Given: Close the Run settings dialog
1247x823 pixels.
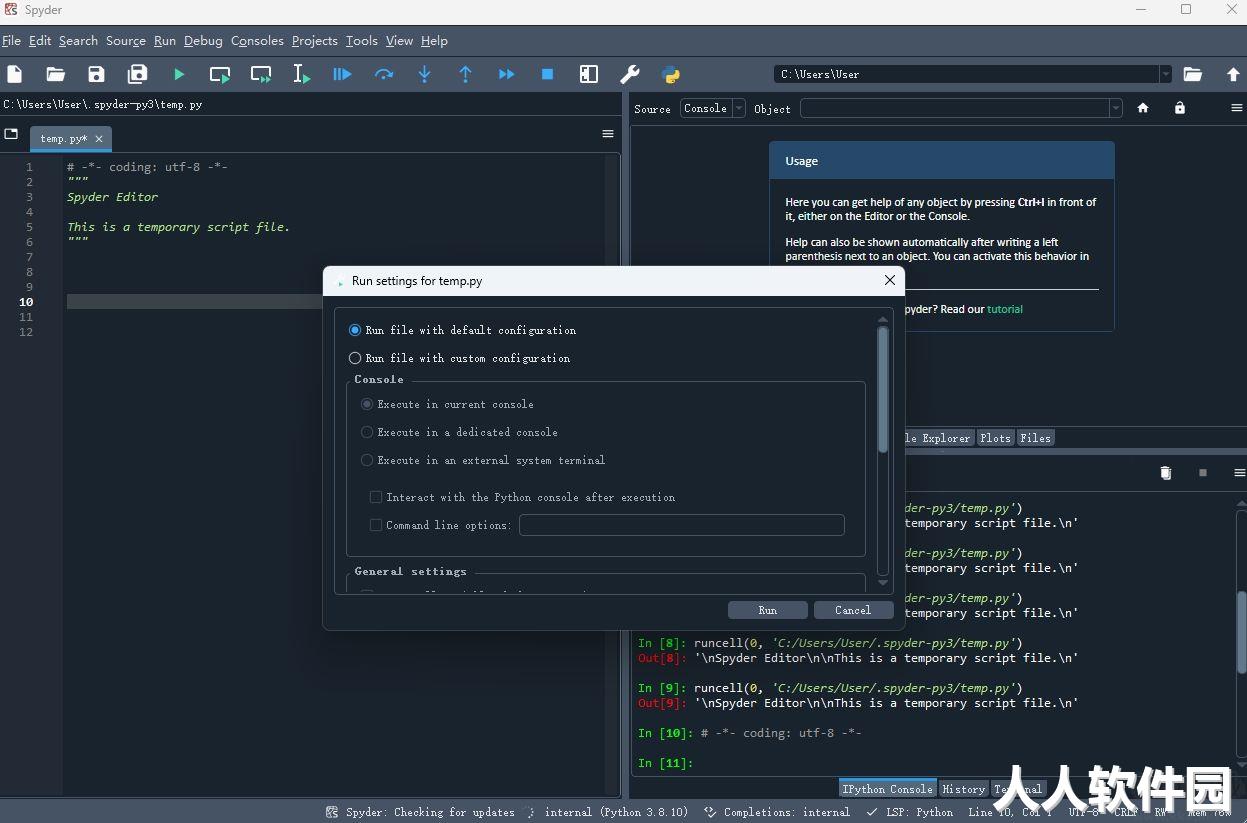Looking at the screenshot, I should point(889,281).
